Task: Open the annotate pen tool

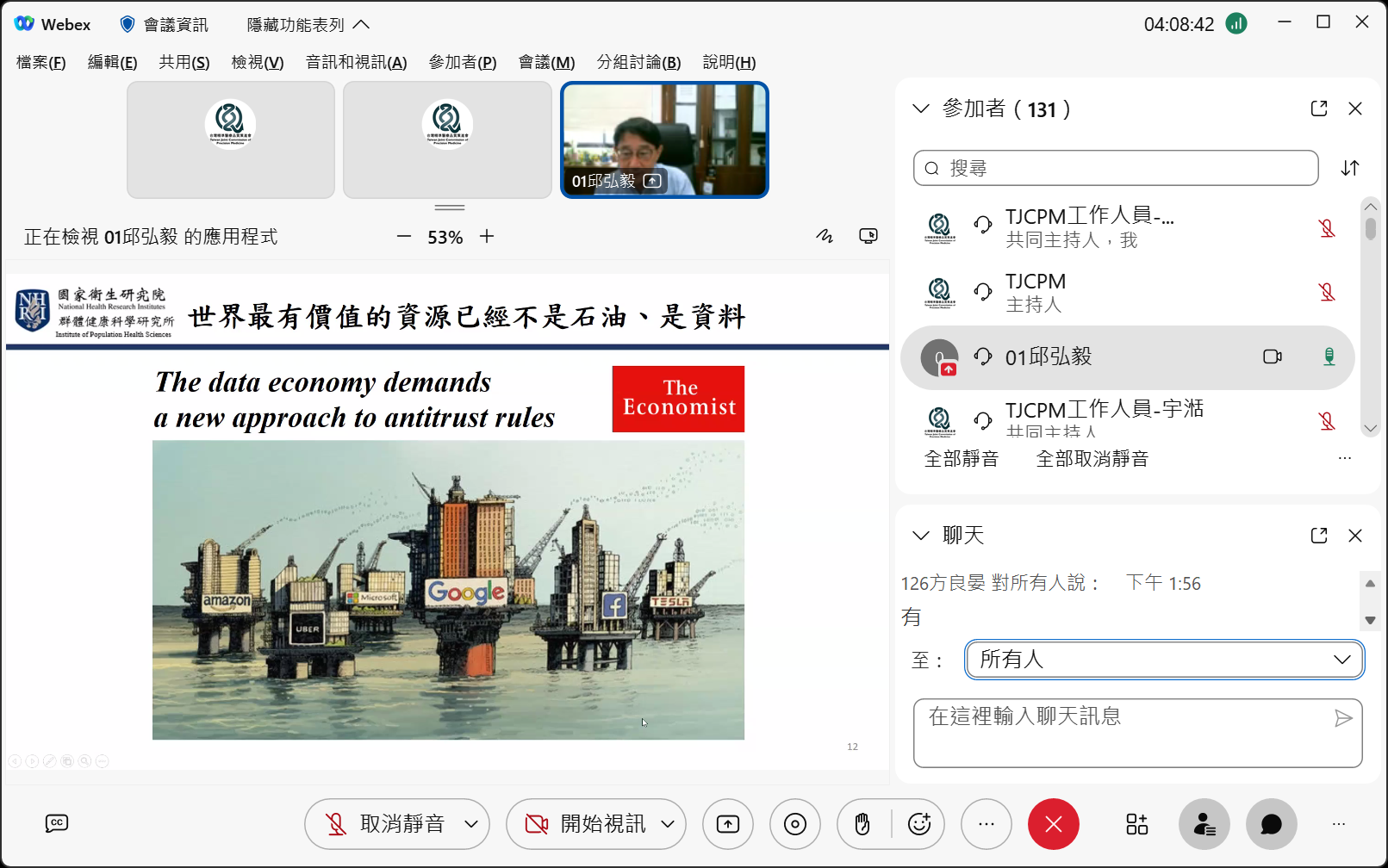Action: 825,236
